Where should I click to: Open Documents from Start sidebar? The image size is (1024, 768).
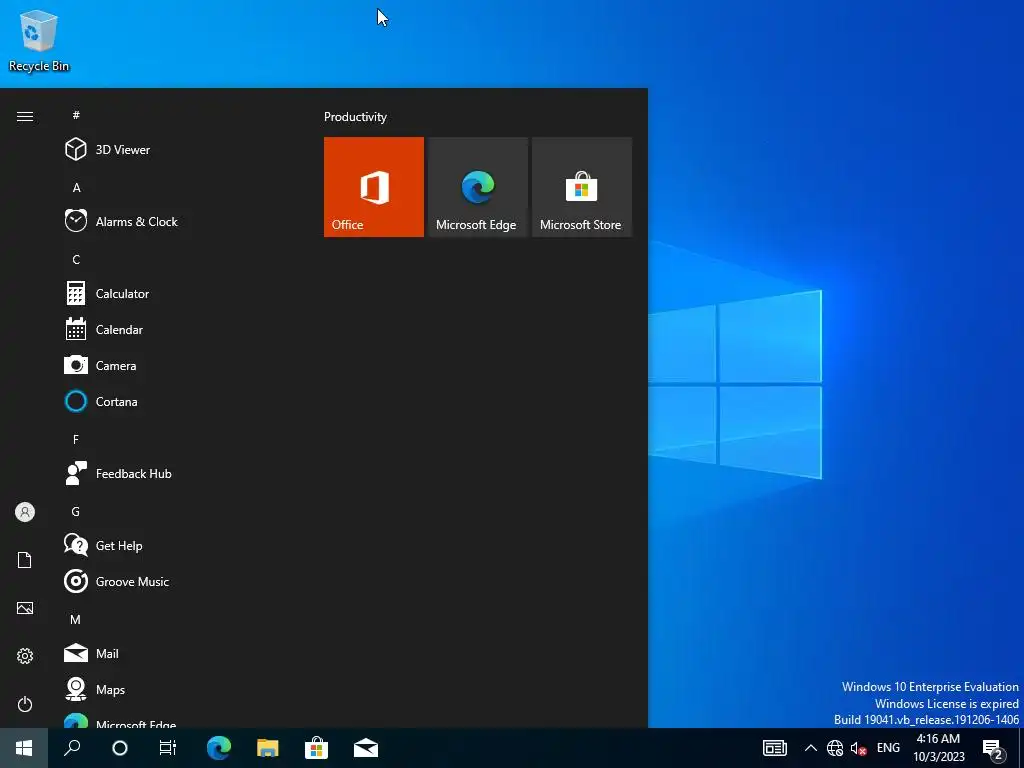[x=25, y=560]
